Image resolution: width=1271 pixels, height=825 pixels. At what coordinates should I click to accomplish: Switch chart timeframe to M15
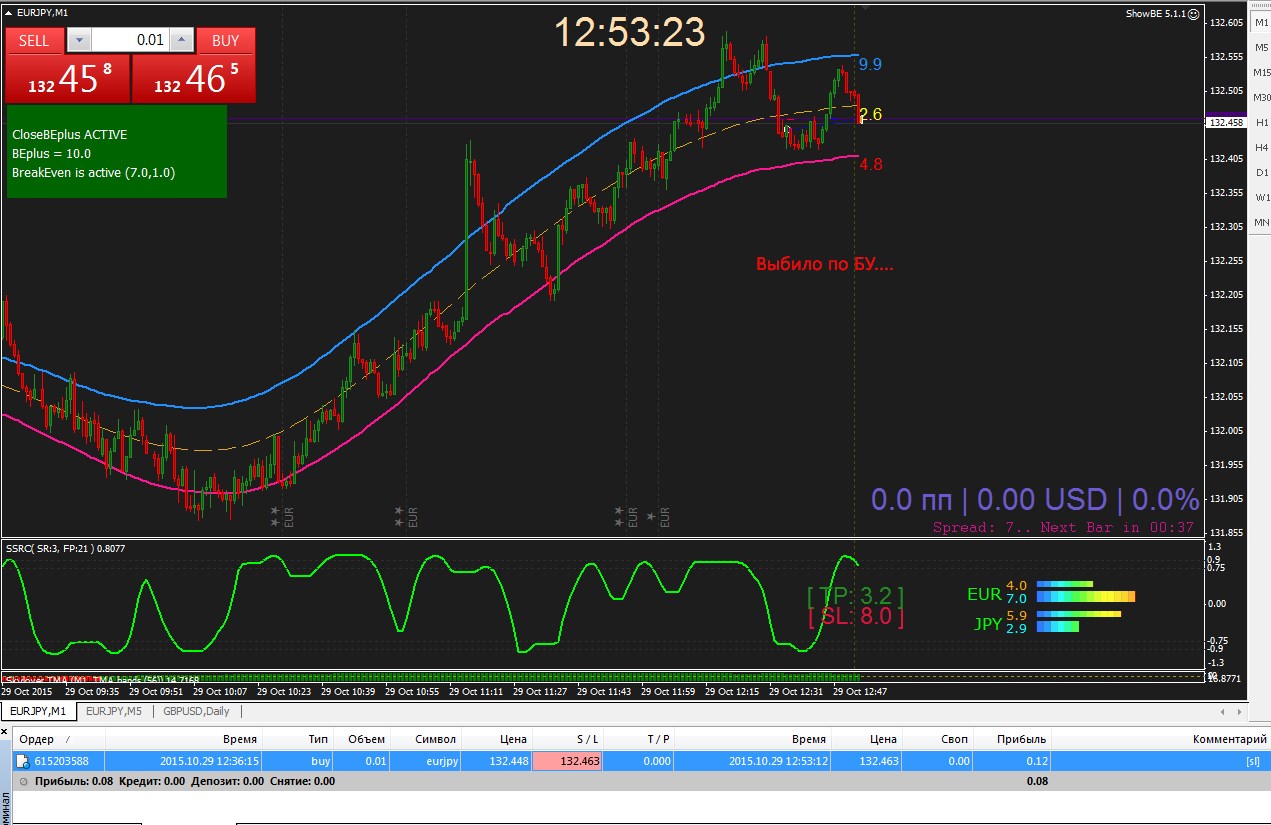(x=1262, y=72)
